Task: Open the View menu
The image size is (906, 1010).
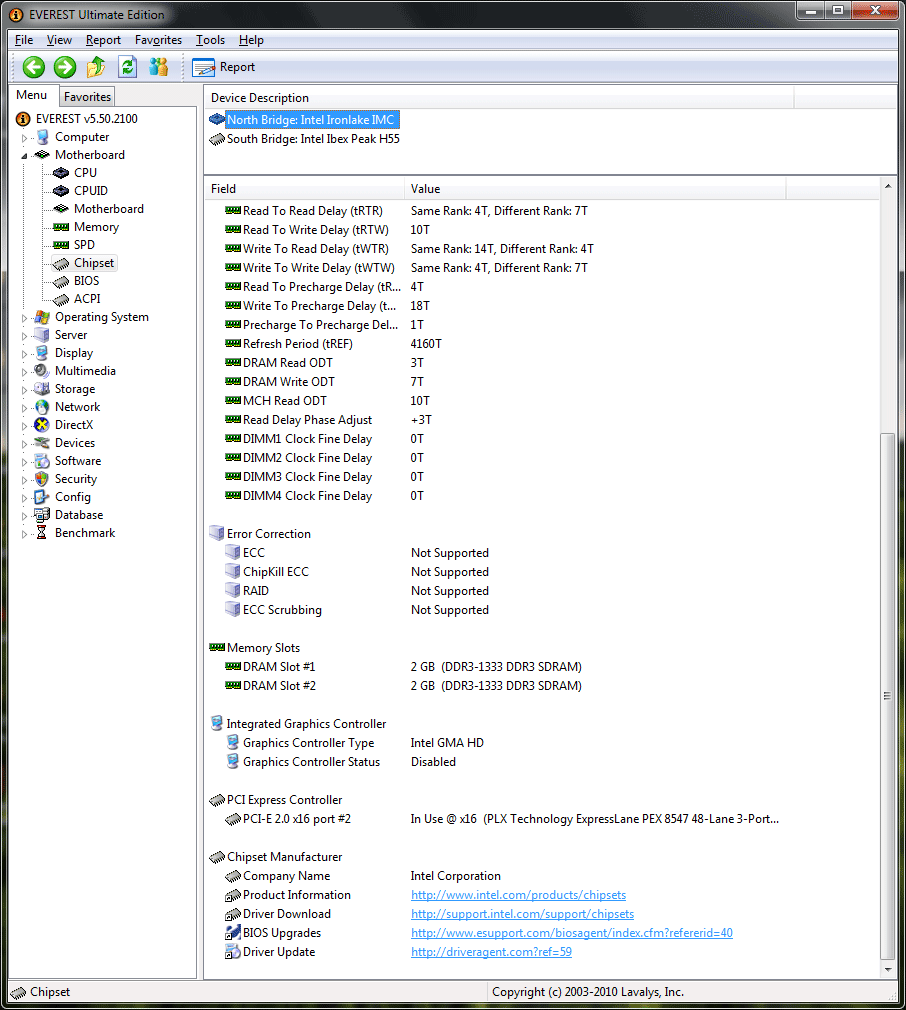Action: coord(59,40)
